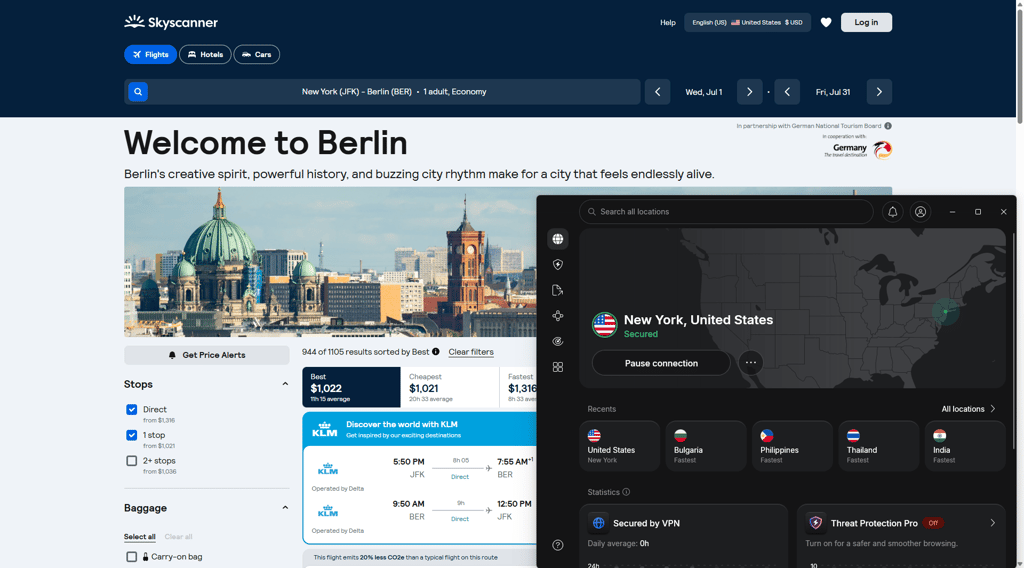Open more options beside Pause connection
The image size is (1024, 568).
click(x=750, y=362)
